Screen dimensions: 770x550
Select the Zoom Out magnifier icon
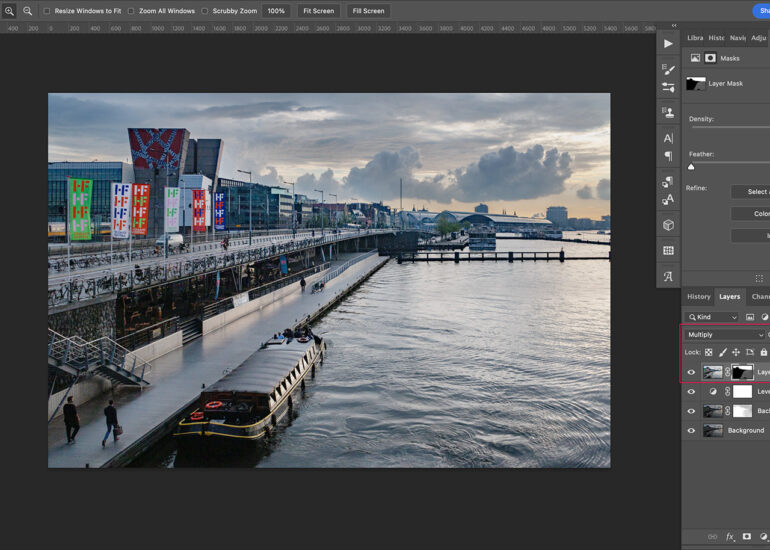(27, 10)
